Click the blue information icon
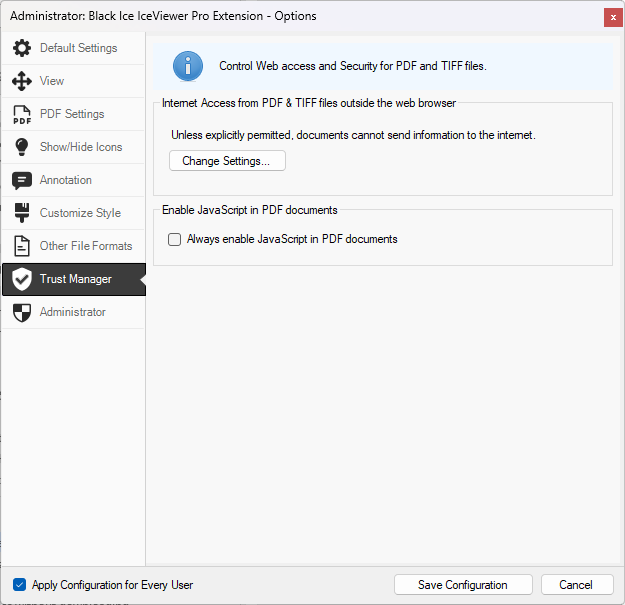The height and width of the screenshot is (605, 625). tap(188, 66)
